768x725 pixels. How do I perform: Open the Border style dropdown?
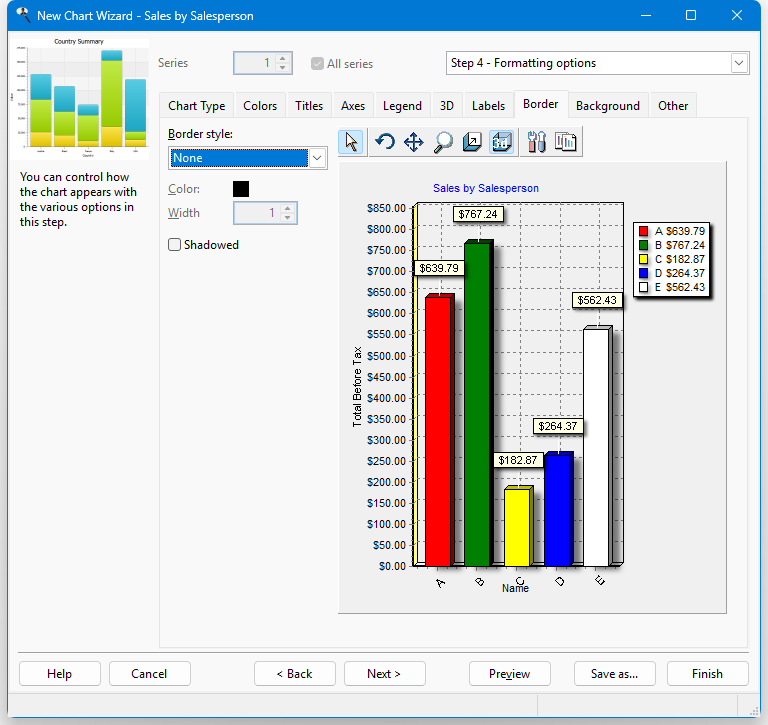(317, 158)
